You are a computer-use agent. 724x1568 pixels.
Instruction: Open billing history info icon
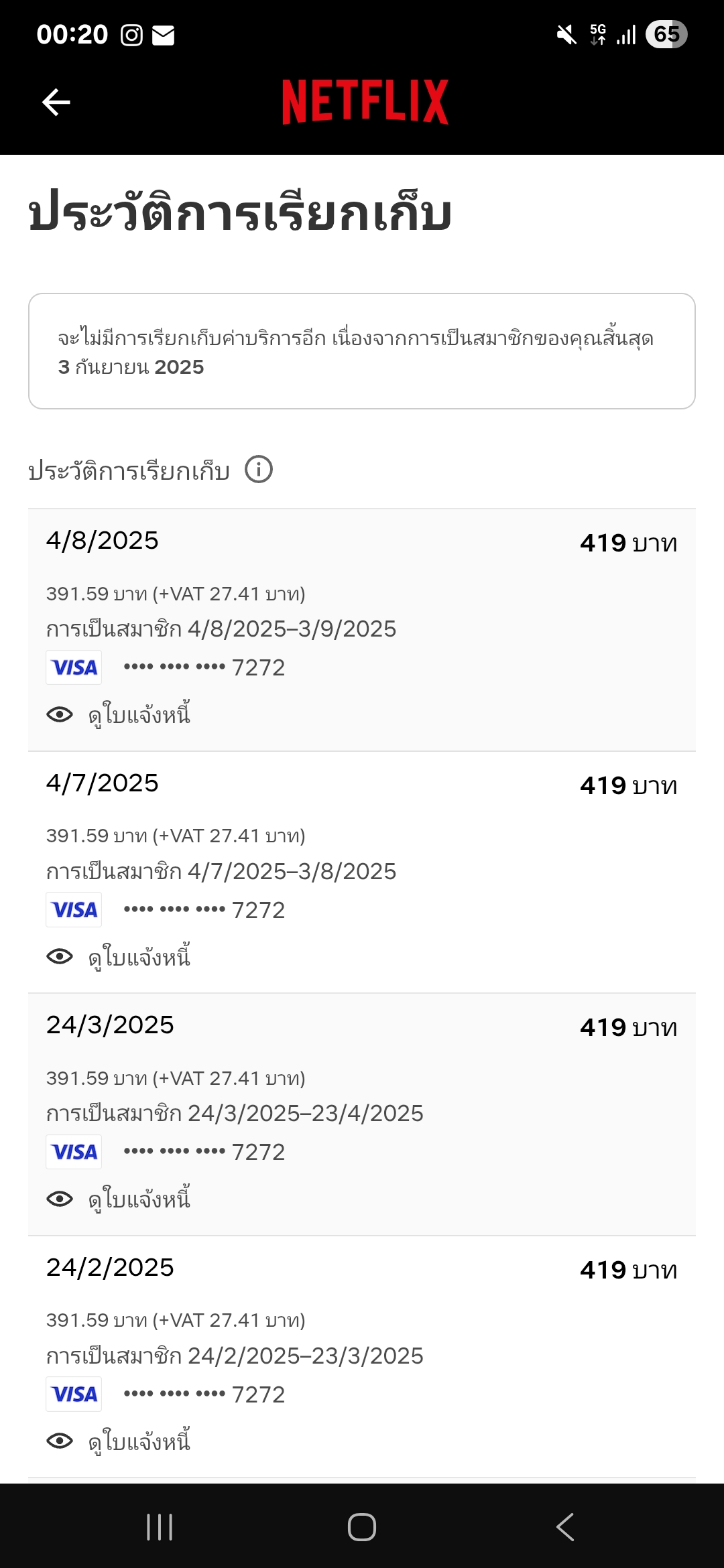(259, 469)
